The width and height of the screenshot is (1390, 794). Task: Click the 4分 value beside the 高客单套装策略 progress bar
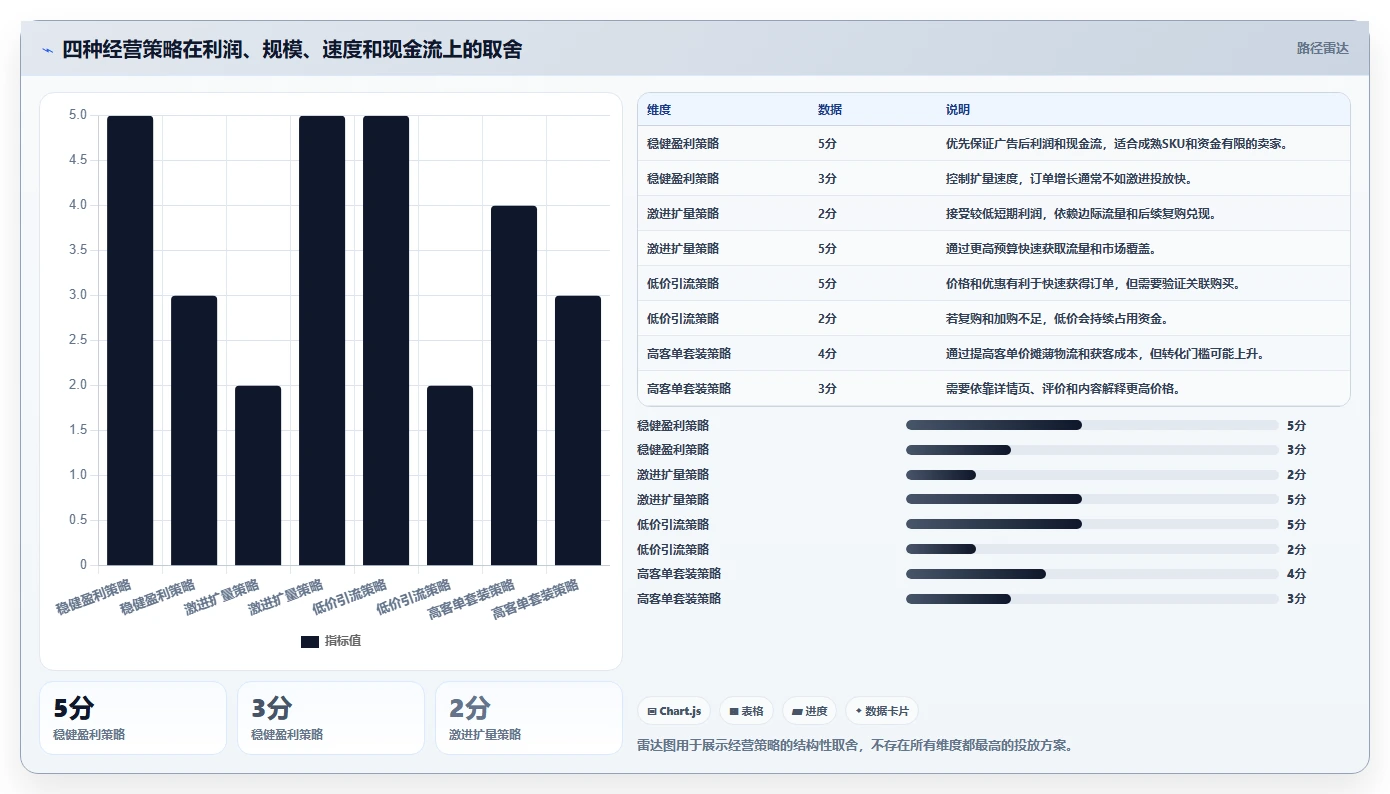click(1297, 574)
